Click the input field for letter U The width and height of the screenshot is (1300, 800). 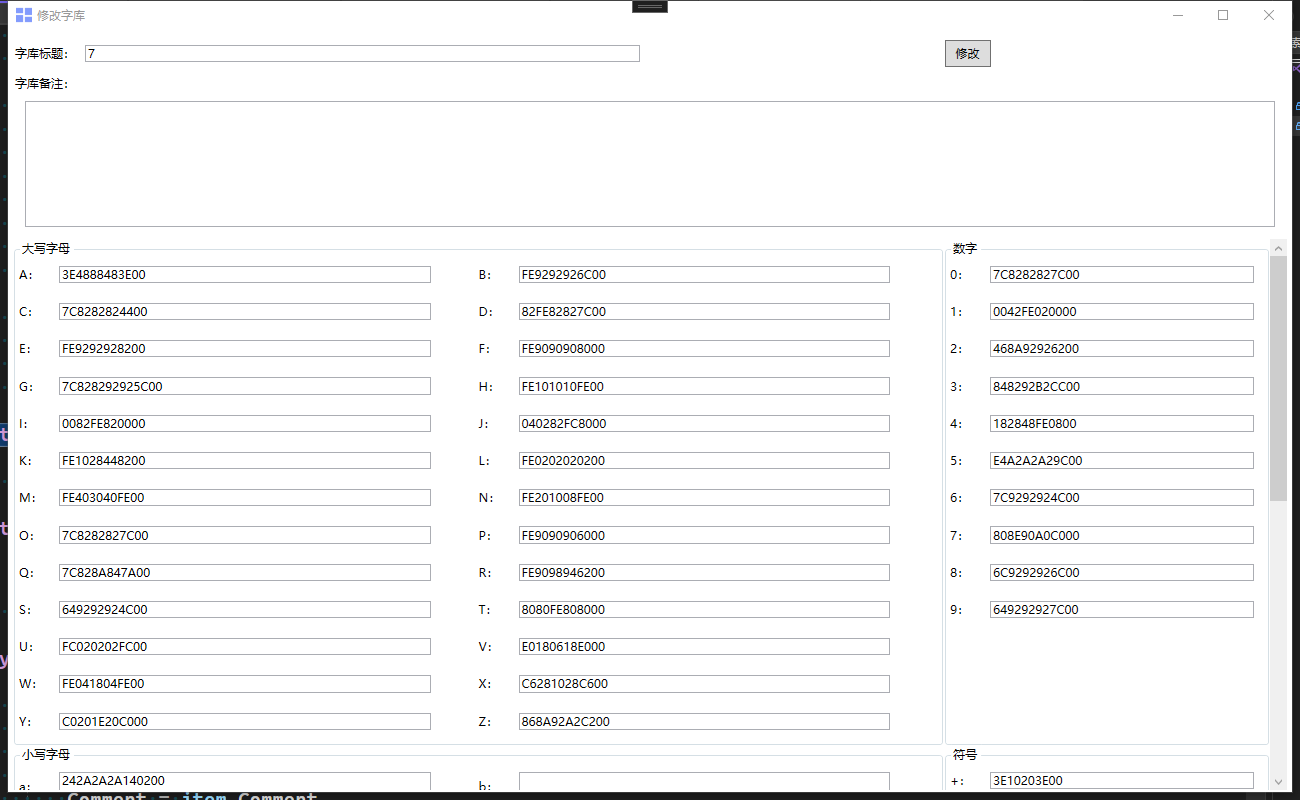[245, 646]
